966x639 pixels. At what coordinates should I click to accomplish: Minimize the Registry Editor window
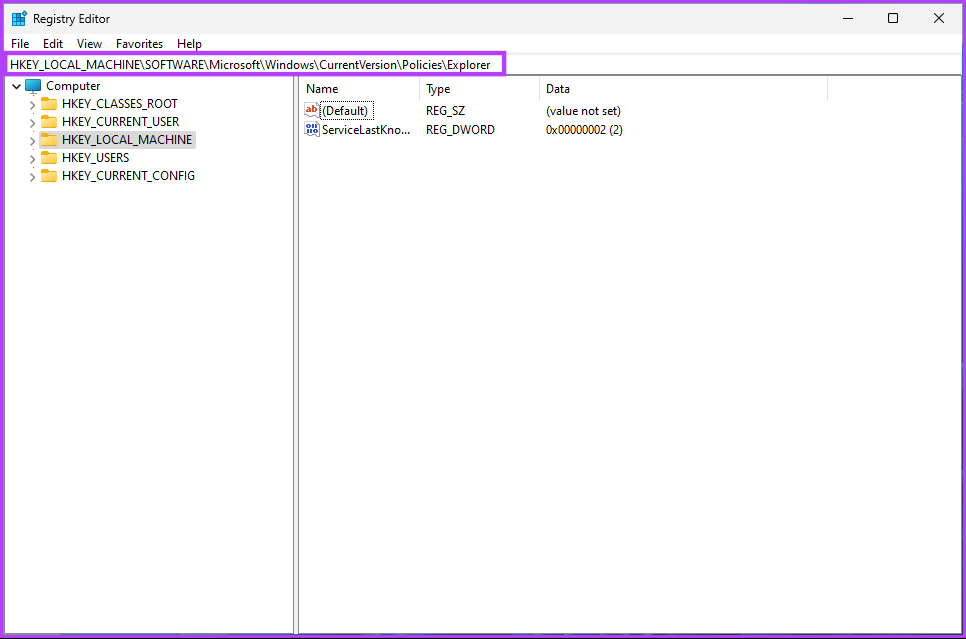tap(848, 18)
